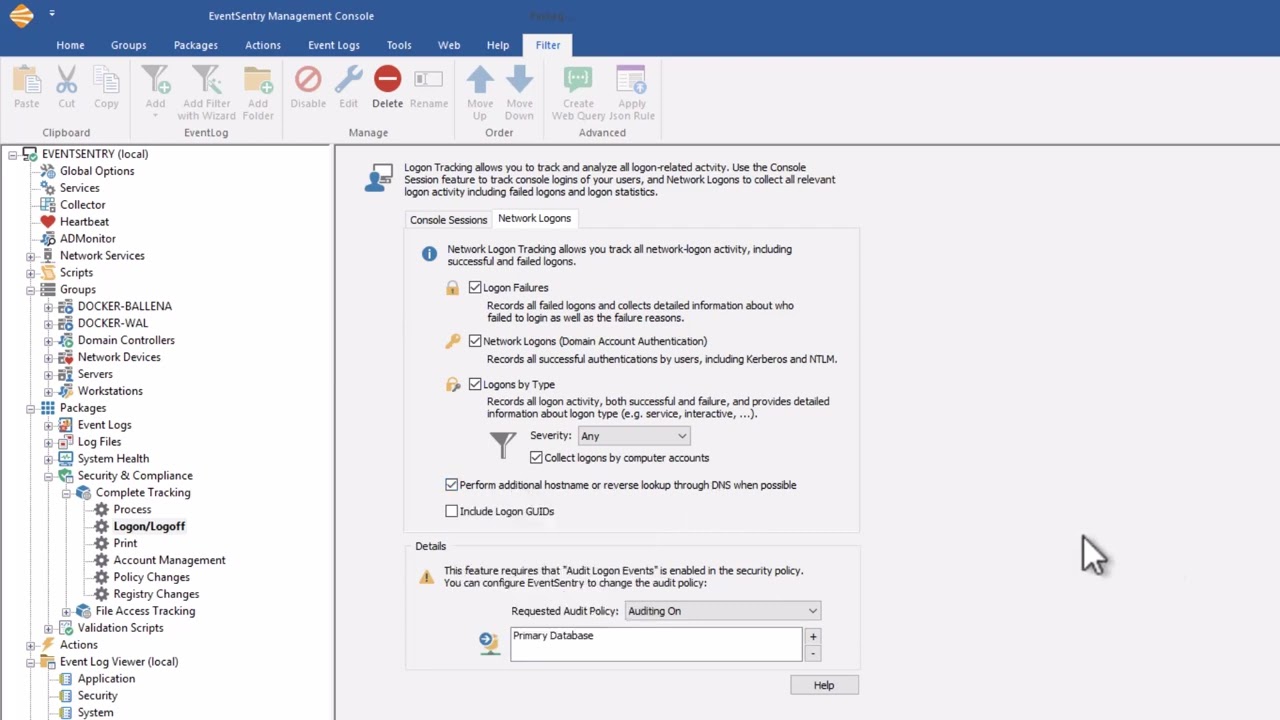Select Validation Scripts tree node

click(x=120, y=628)
